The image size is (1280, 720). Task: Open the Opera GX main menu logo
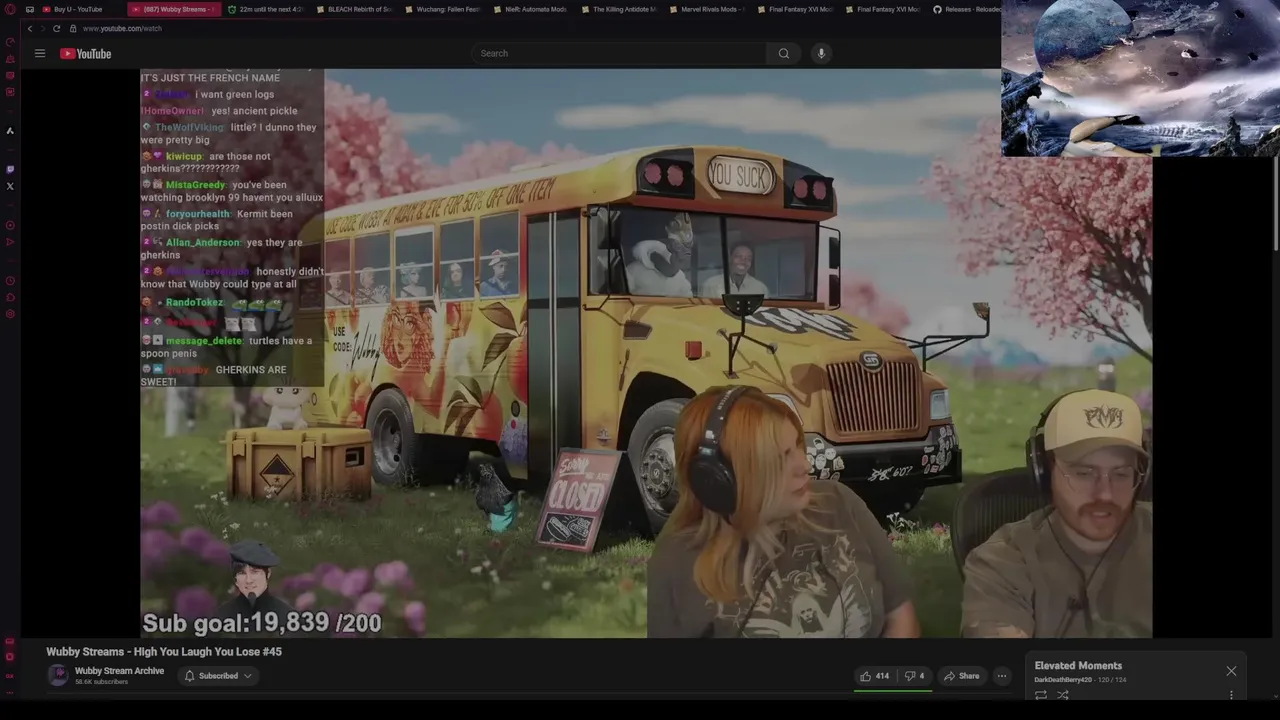tap(10, 9)
